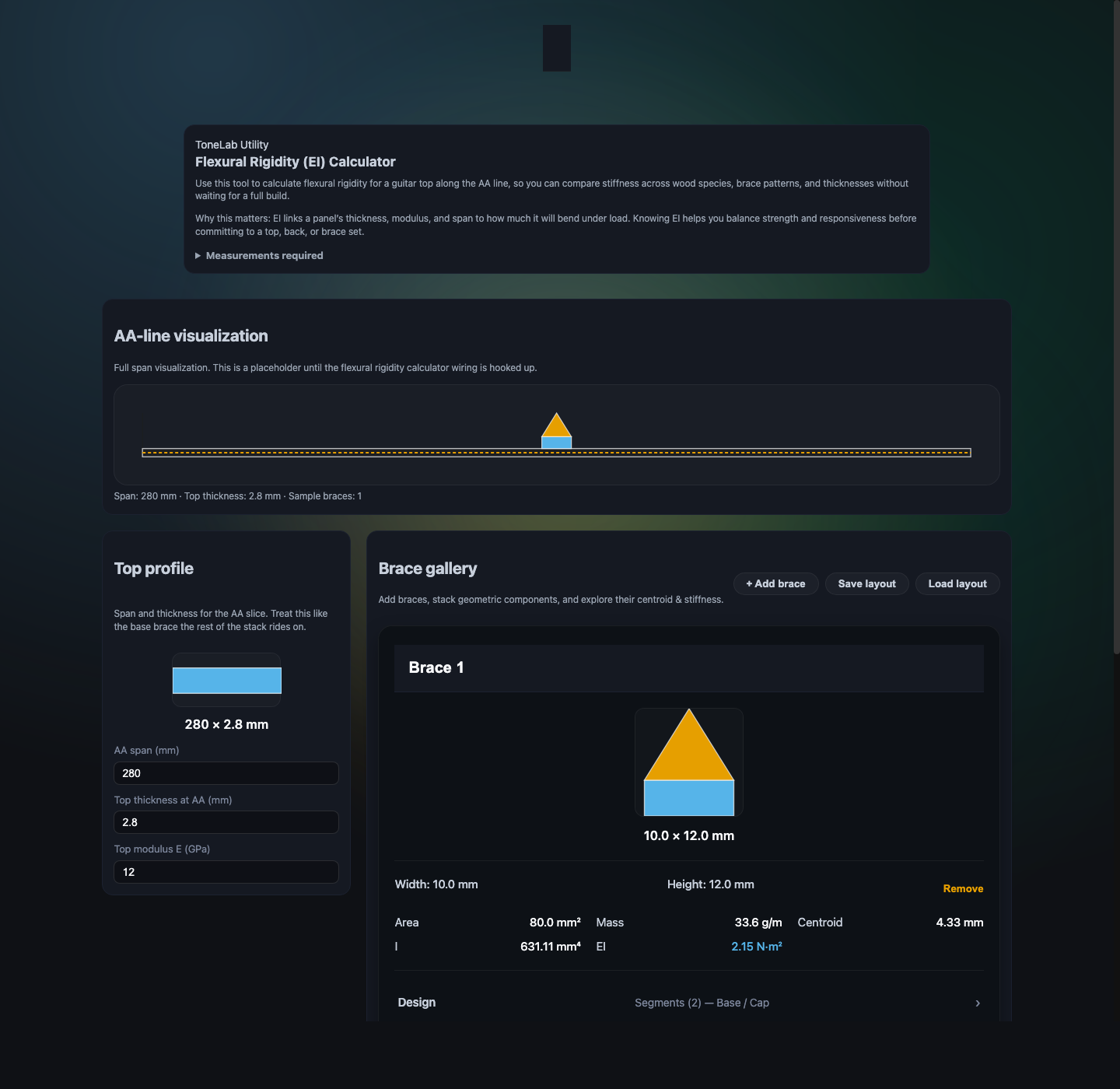Click the Width: 10.0 mm text
This screenshot has width=1120, height=1089.
coord(436,884)
